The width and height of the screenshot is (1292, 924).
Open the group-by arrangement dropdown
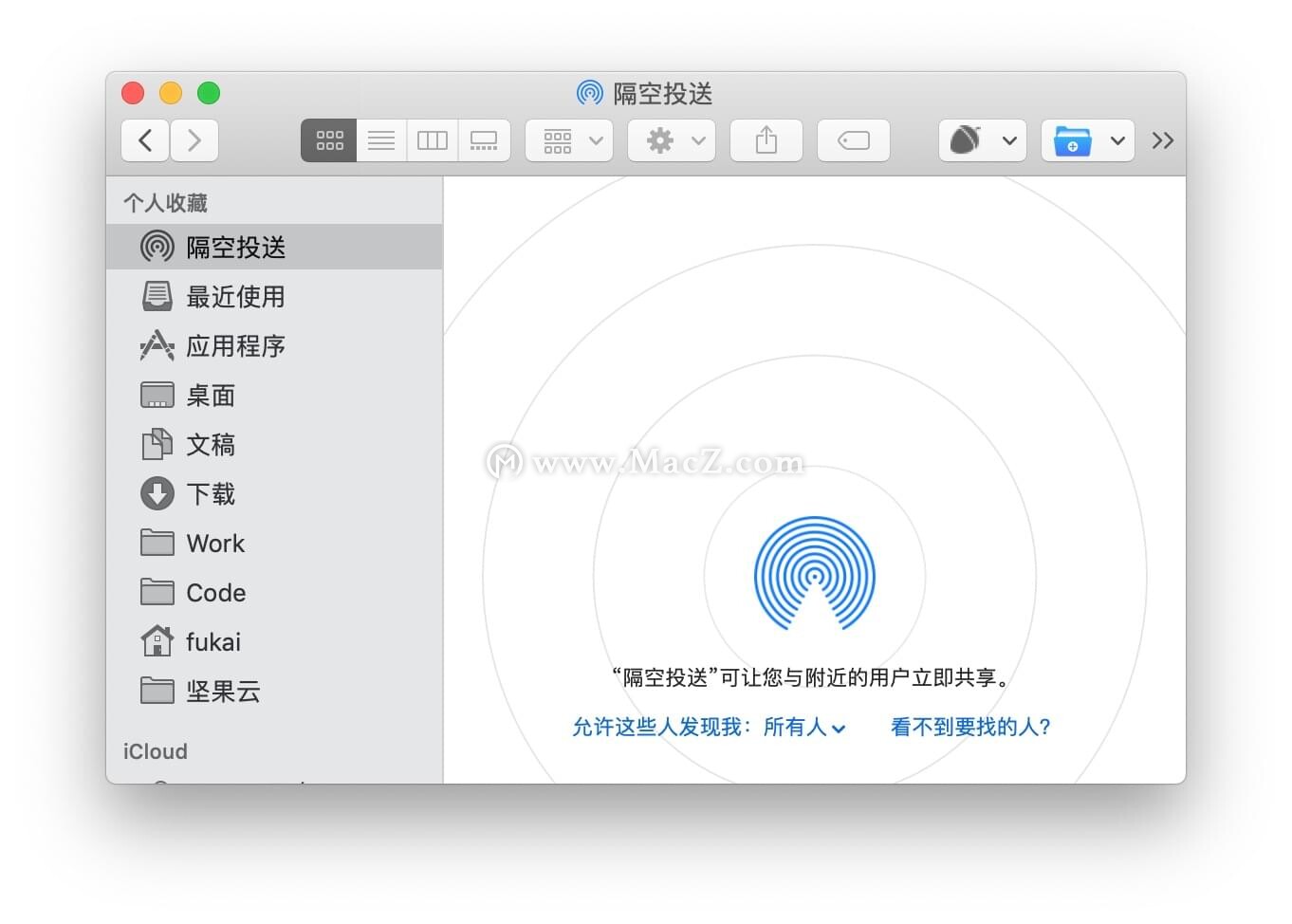(569, 140)
